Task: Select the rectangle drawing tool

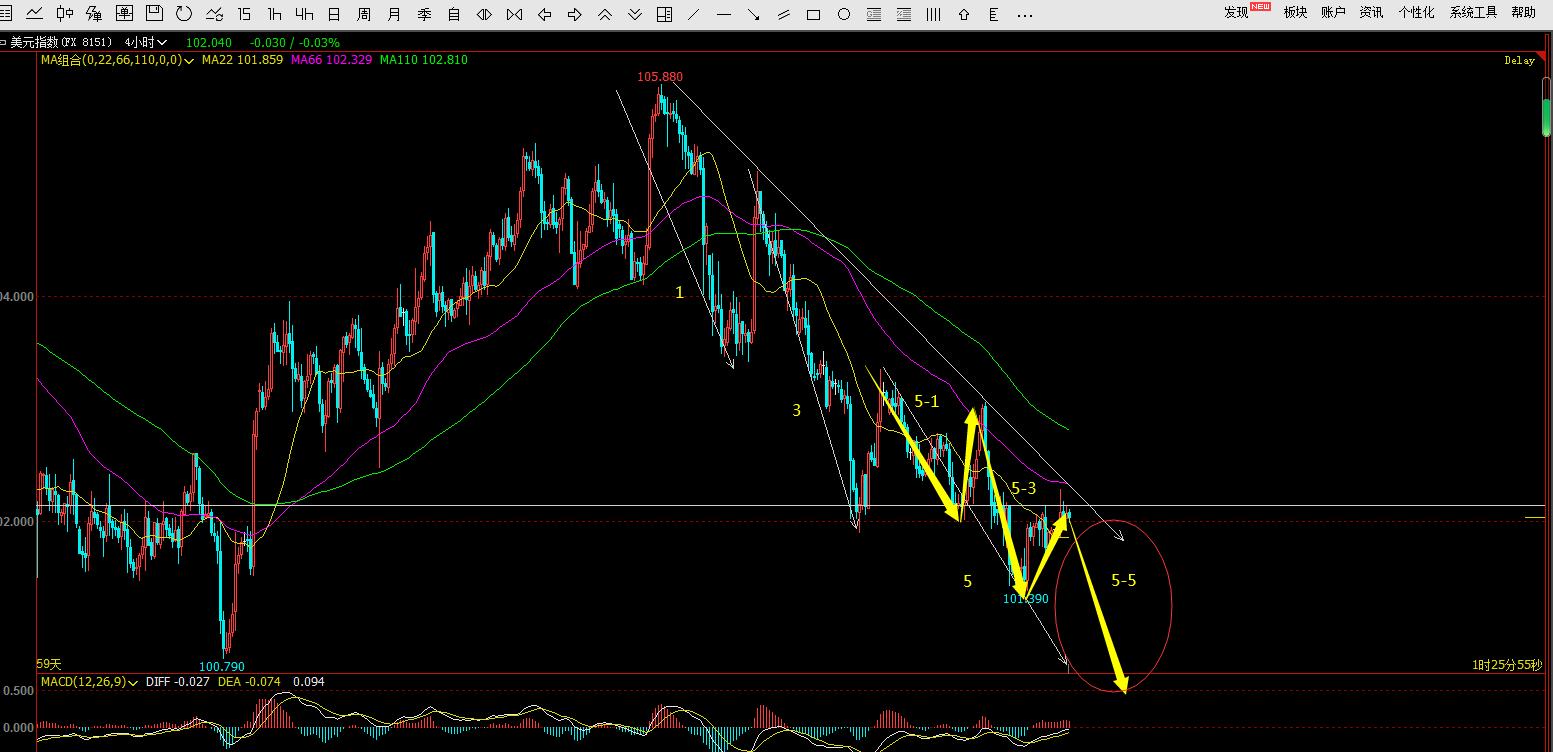Action: [x=813, y=15]
